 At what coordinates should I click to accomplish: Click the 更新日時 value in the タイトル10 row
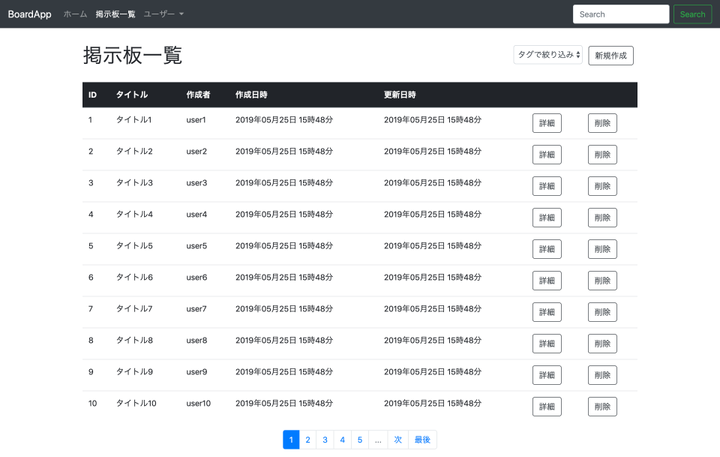[433, 403]
